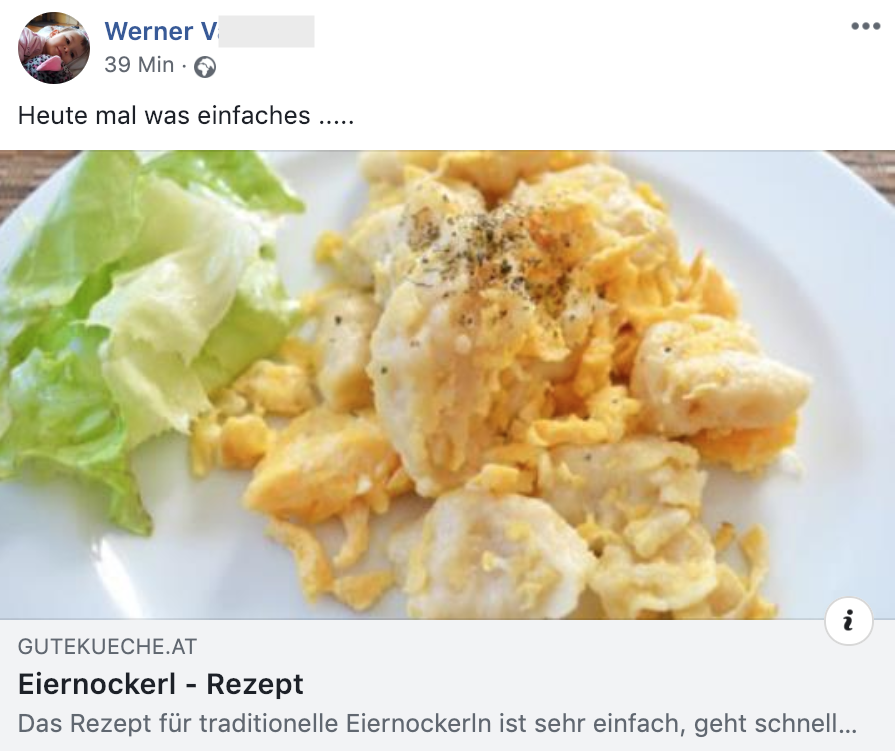Screen dimensions: 895x751
Task: Click the word 'Rezept' in the card title
Action: tap(255, 684)
